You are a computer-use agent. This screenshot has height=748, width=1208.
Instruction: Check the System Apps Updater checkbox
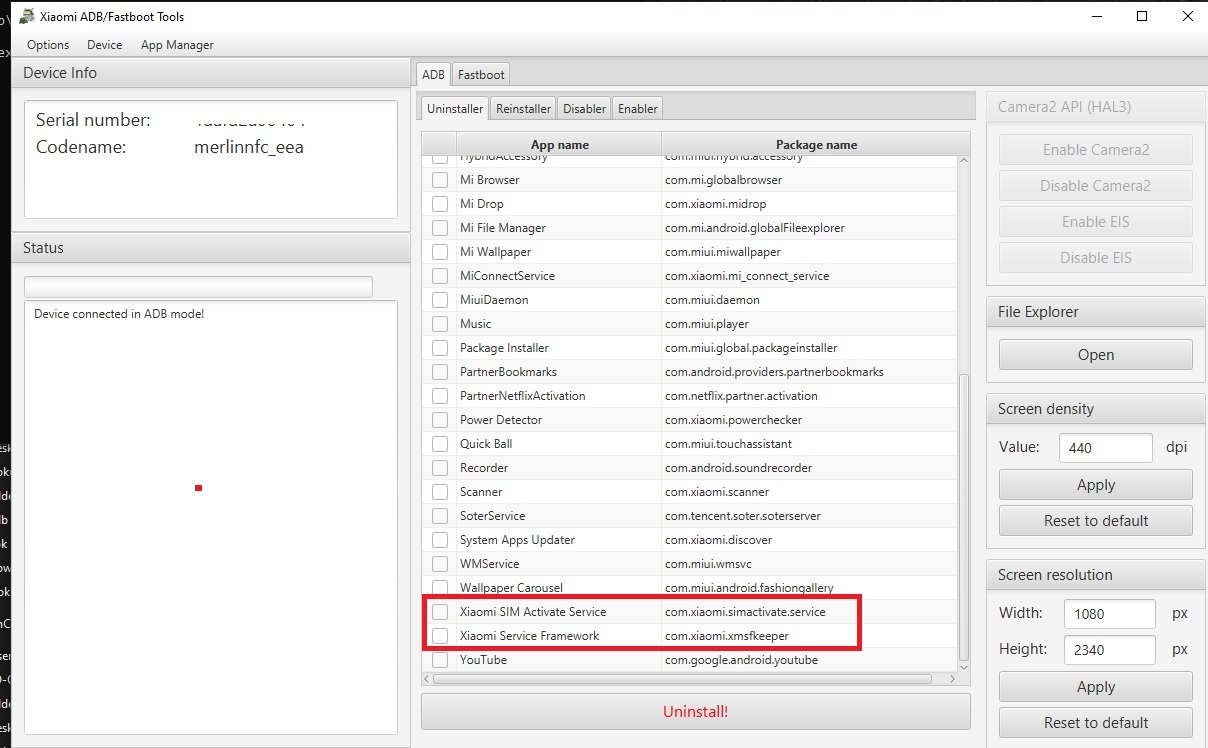pos(440,540)
